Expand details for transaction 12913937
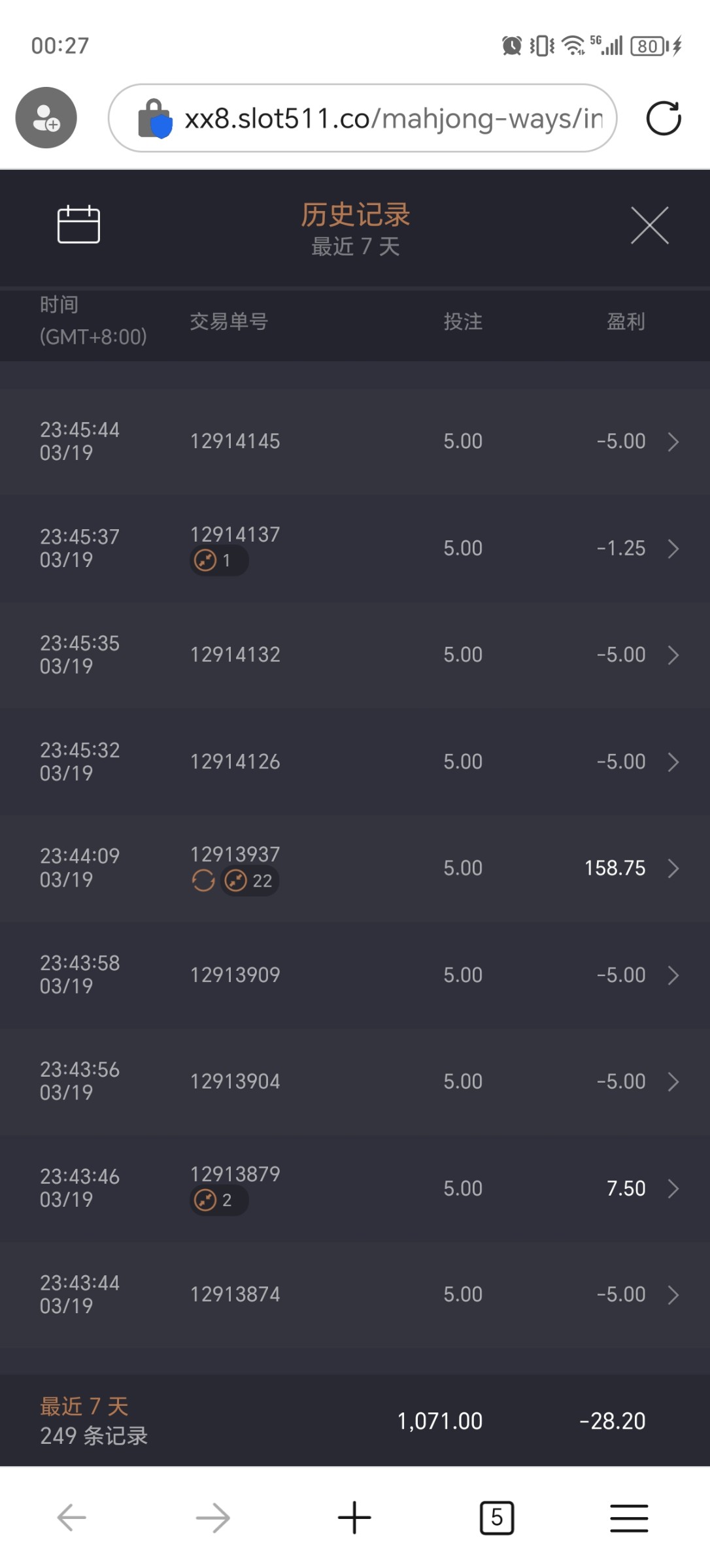 [x=673, y=868]
